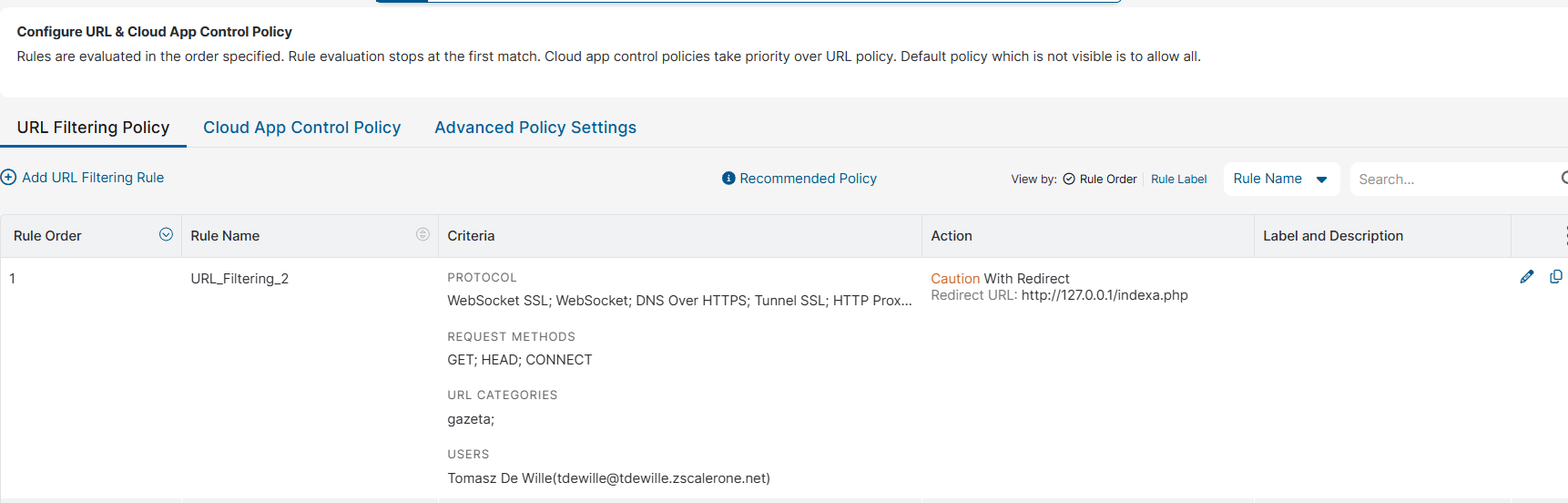Image resolution: width=1568 pixels, height=503 pixels.
Task: Click the Rule Name sort icon
Action: 423,235
